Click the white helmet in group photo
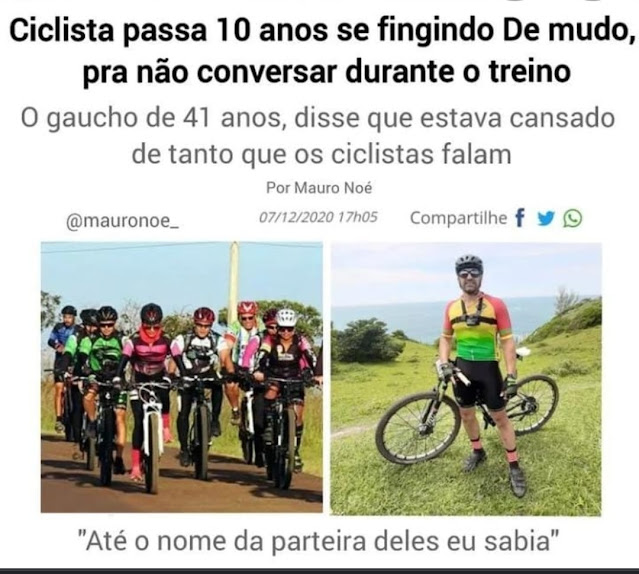Image resolution: width=639 pixels, height=574 pixels. (x=286, y=317)
